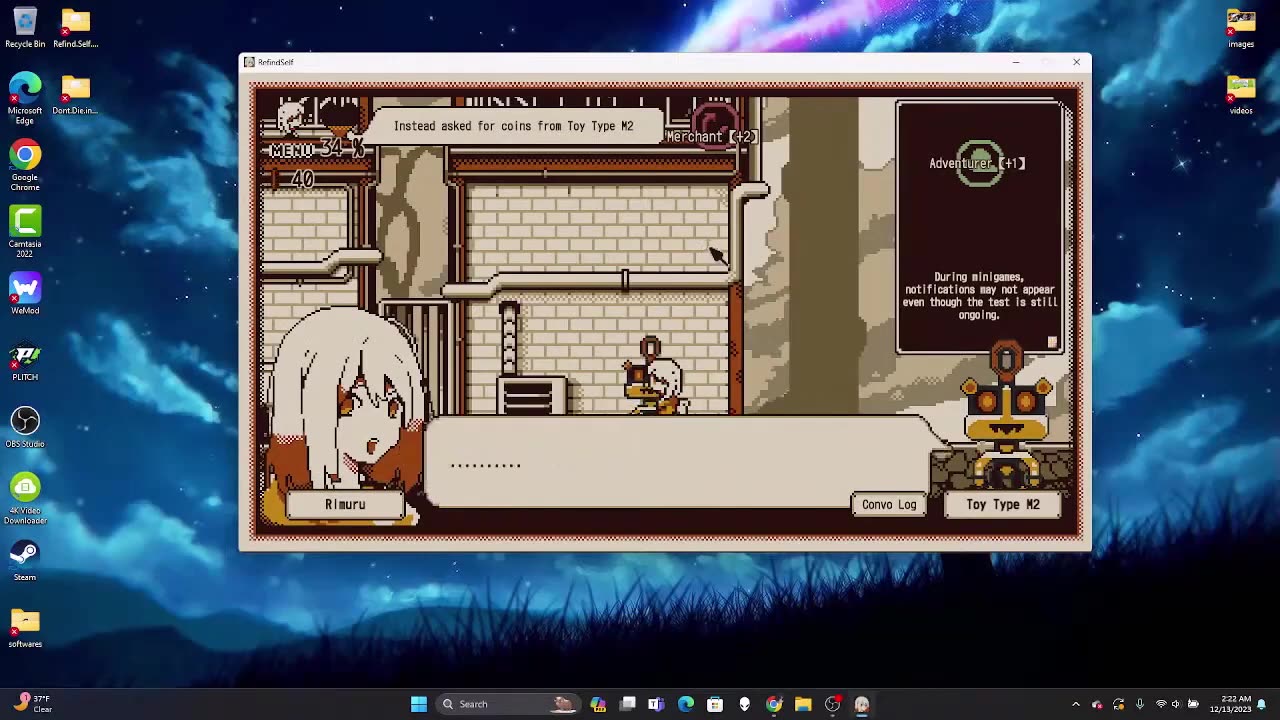This screenshot has height=720, width=1280.
Task: Click the "During minigames" notification text
Action: (980, 296)
